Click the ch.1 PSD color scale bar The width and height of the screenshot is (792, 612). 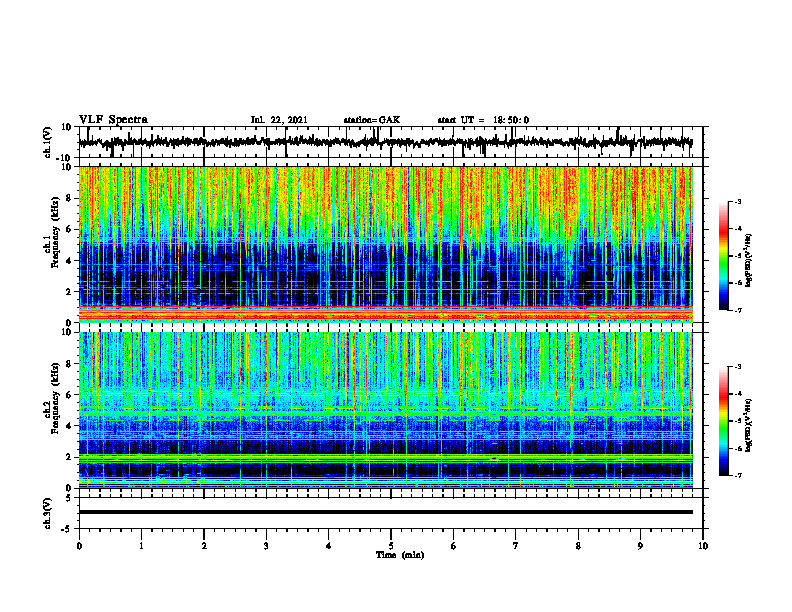723,256
